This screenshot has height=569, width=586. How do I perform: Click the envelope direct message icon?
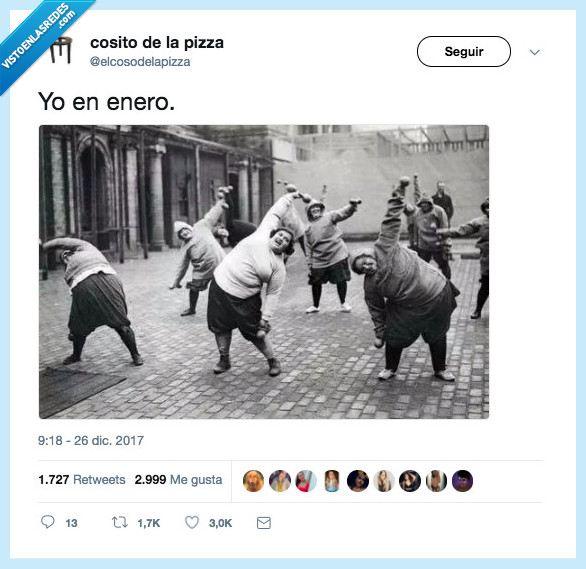pos(264,523)
